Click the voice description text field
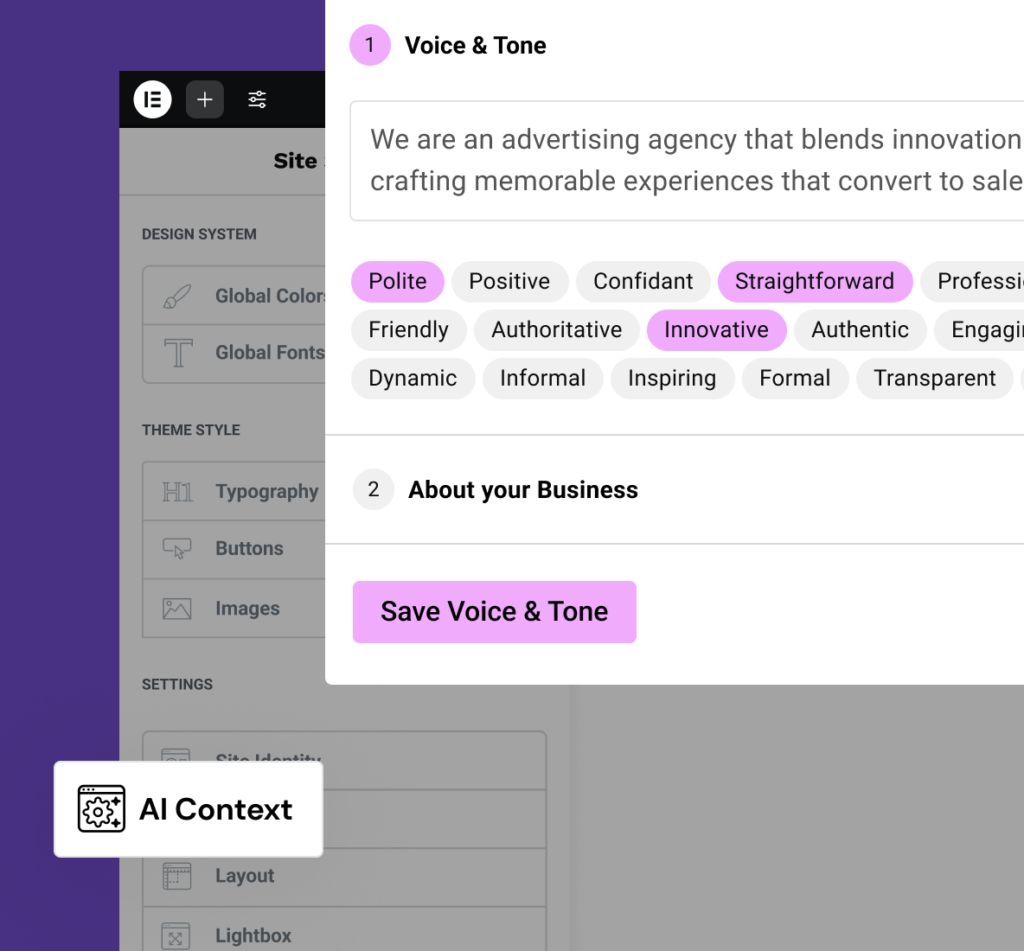This screenshot has width=1024, height=951. [x=690, y=160]
